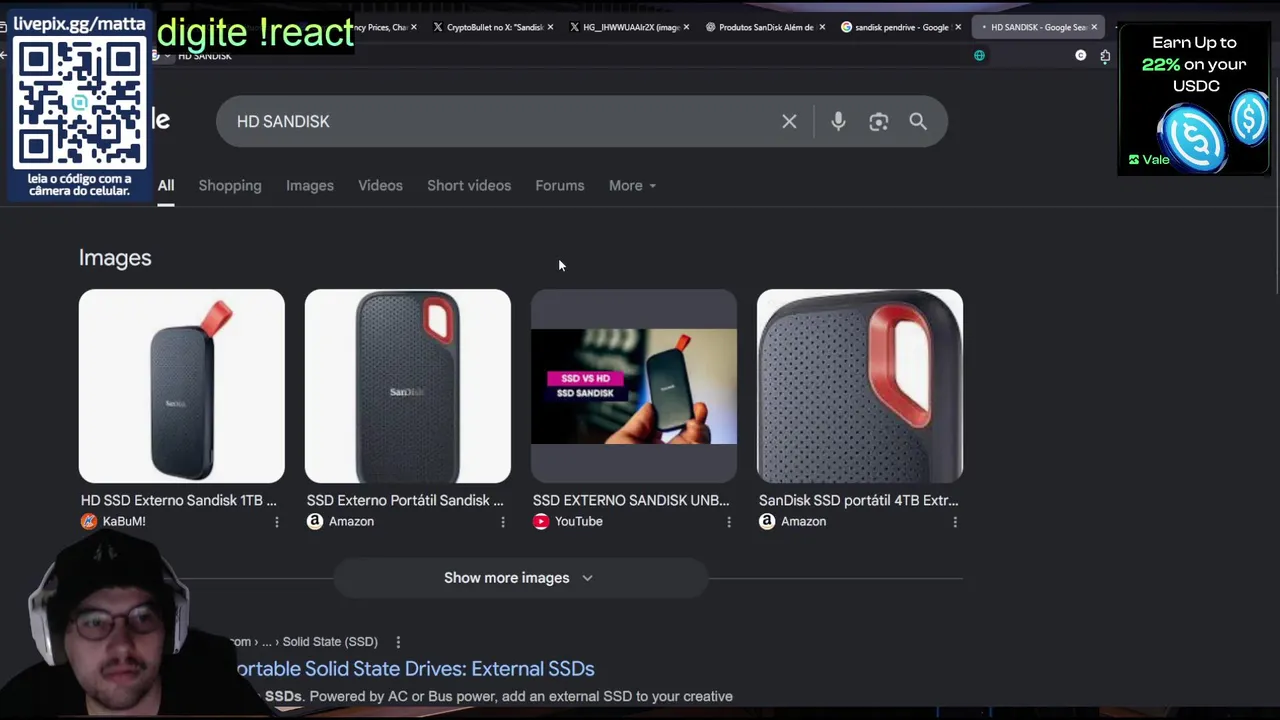1280x720 pixels.
Task: Select the Short videos search filter
Action: [x=469, y=185]
